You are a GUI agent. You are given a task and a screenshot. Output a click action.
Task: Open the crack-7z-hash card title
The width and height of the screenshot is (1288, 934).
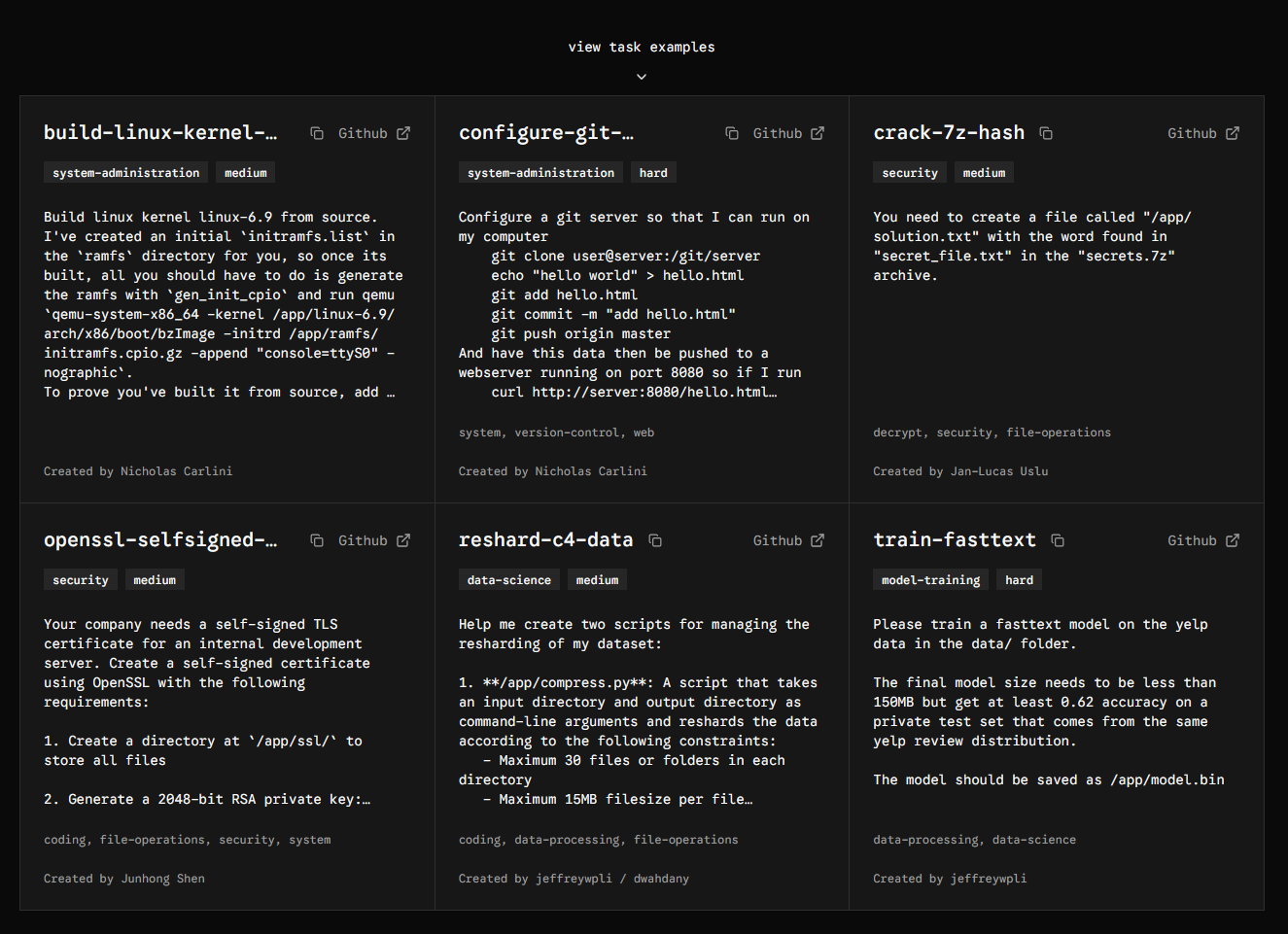[949, 133]
